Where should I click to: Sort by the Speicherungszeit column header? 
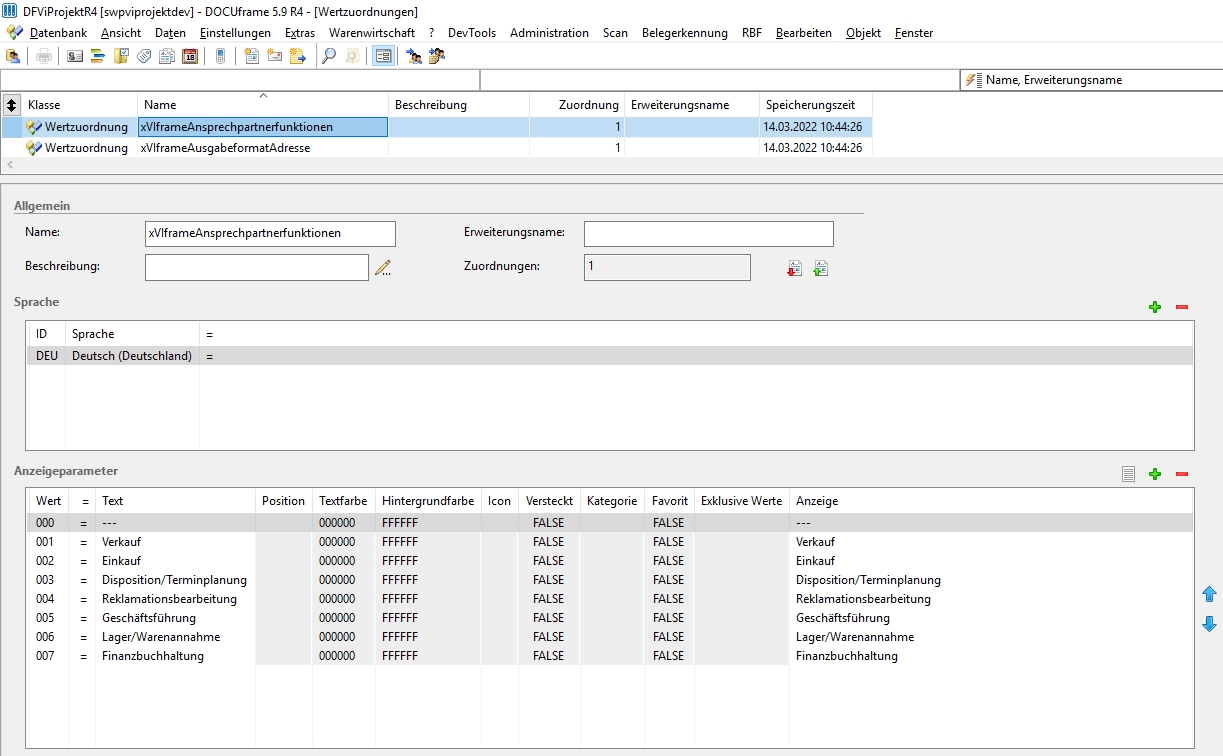[816, 105]
